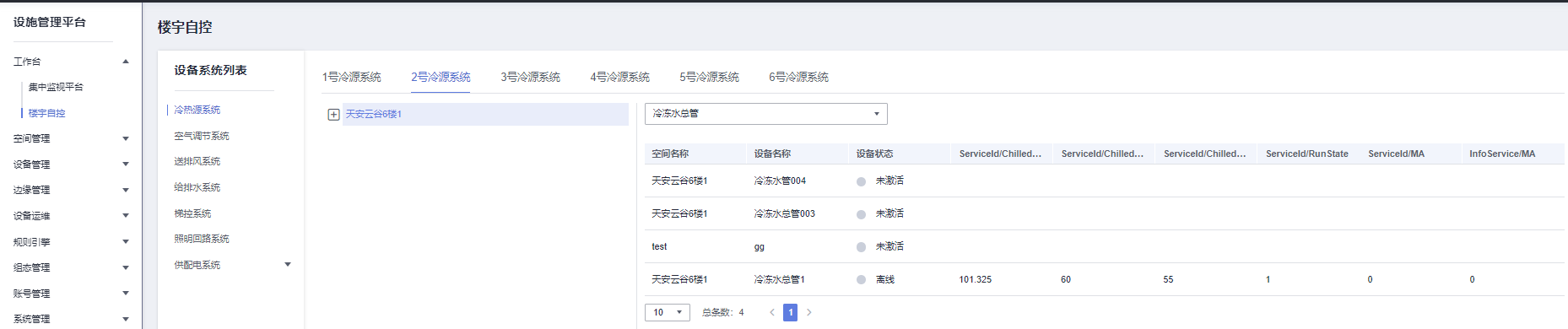1568x329 pixels.
Task: Open the page size 10 dropdown
Action: (x=668, y=312)
